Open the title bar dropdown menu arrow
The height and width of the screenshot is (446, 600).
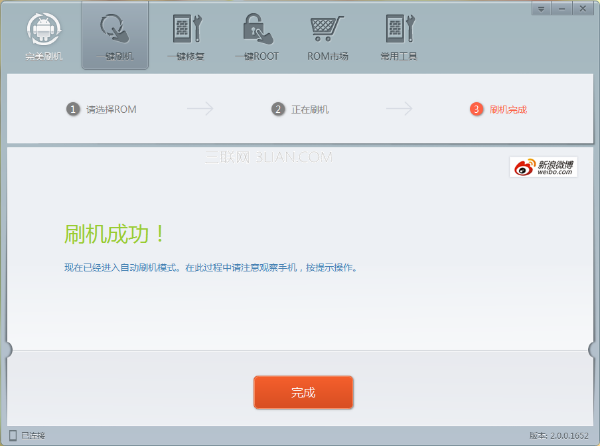541,8
